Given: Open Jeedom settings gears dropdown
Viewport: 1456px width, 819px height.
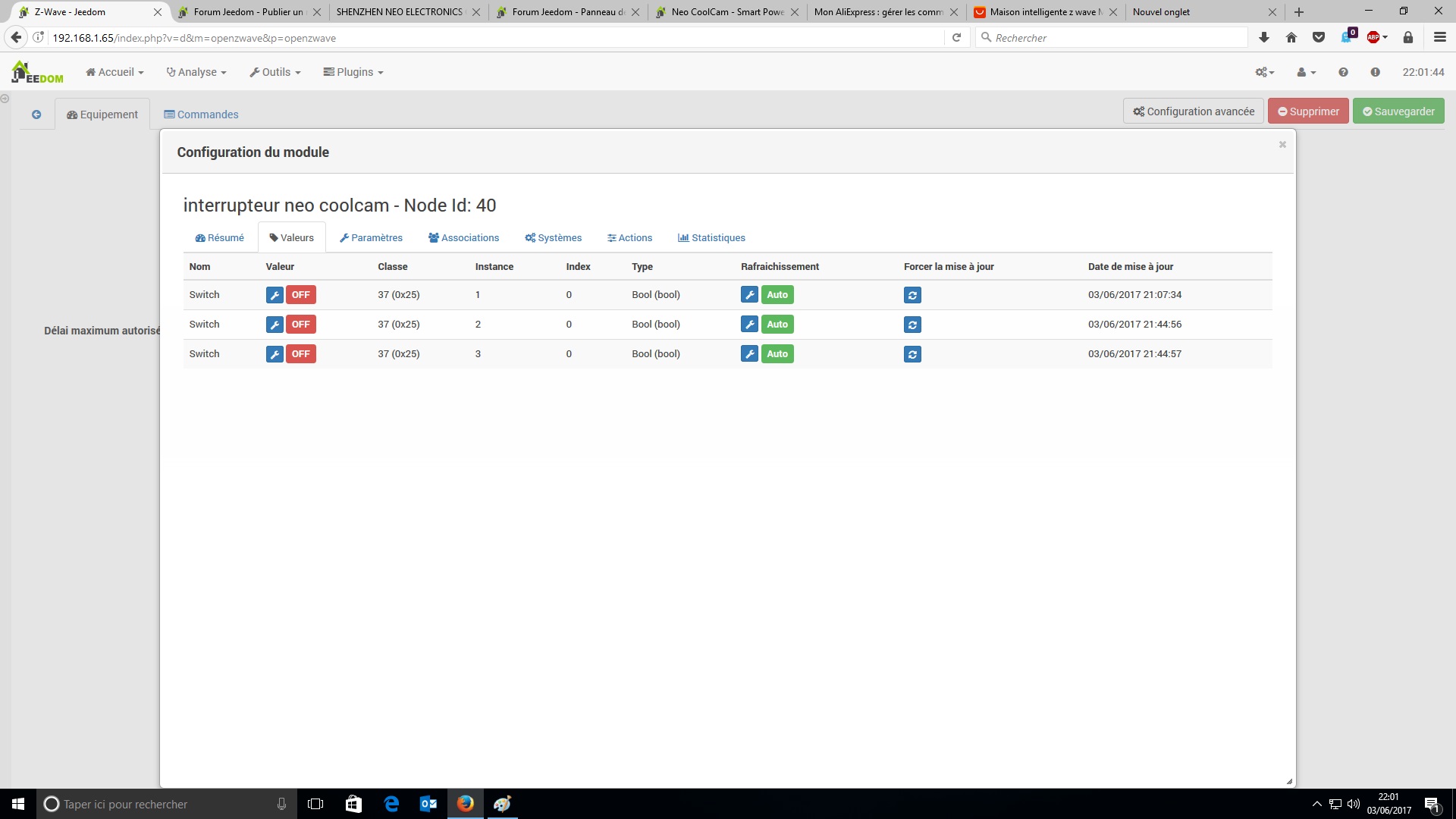Looking at the screenshot, I should tap(1264, 72).
